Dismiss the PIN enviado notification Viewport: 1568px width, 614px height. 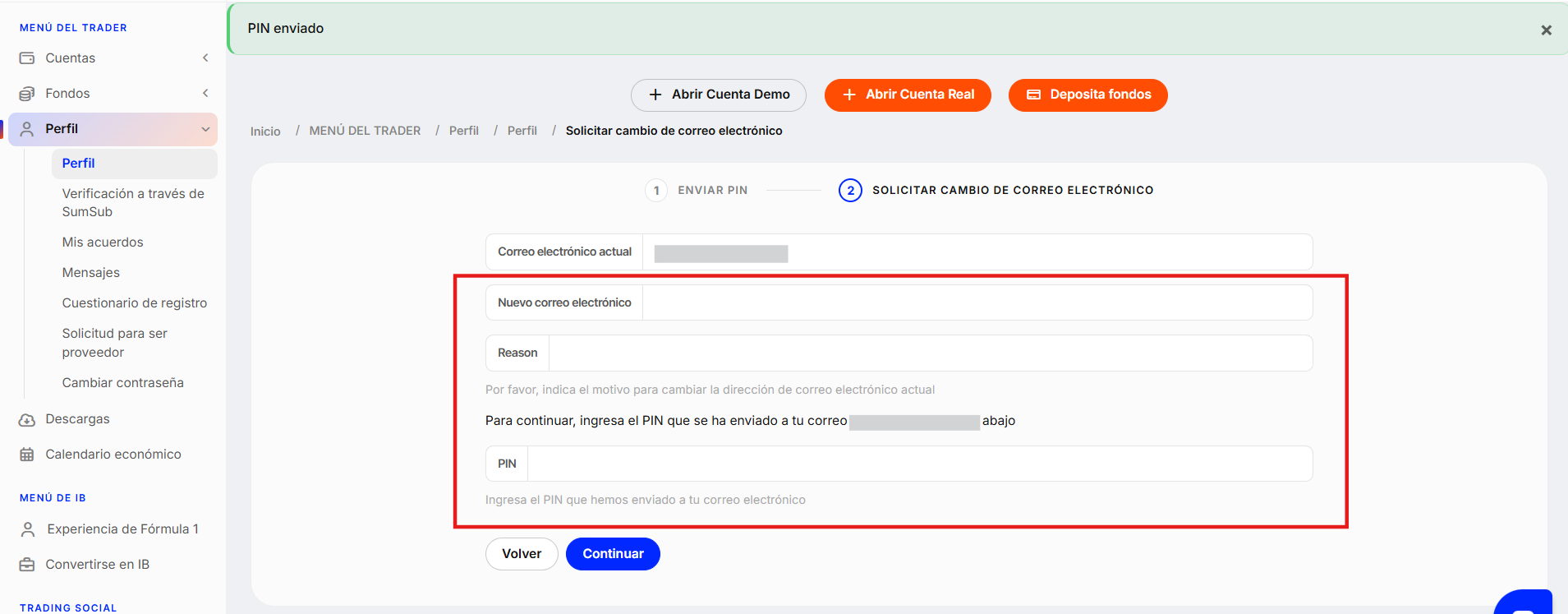tap(1546, 30)
